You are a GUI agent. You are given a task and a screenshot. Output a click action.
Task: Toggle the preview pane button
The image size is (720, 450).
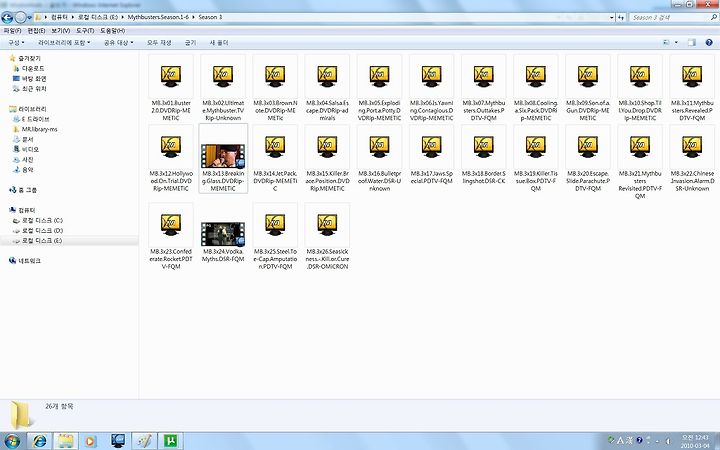click(x=692, y=43)
